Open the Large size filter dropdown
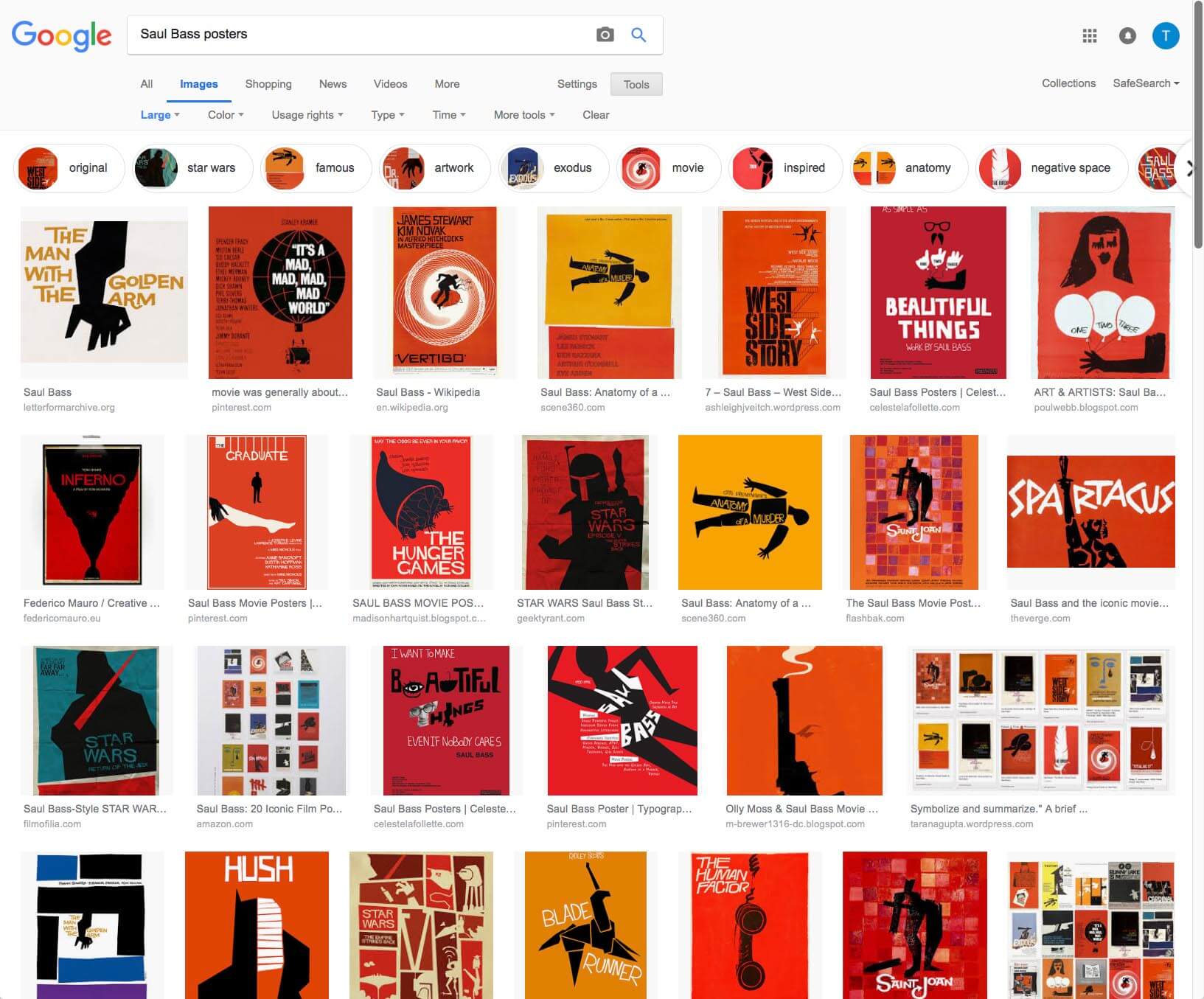1204x999 pixels. pos(160,115)
